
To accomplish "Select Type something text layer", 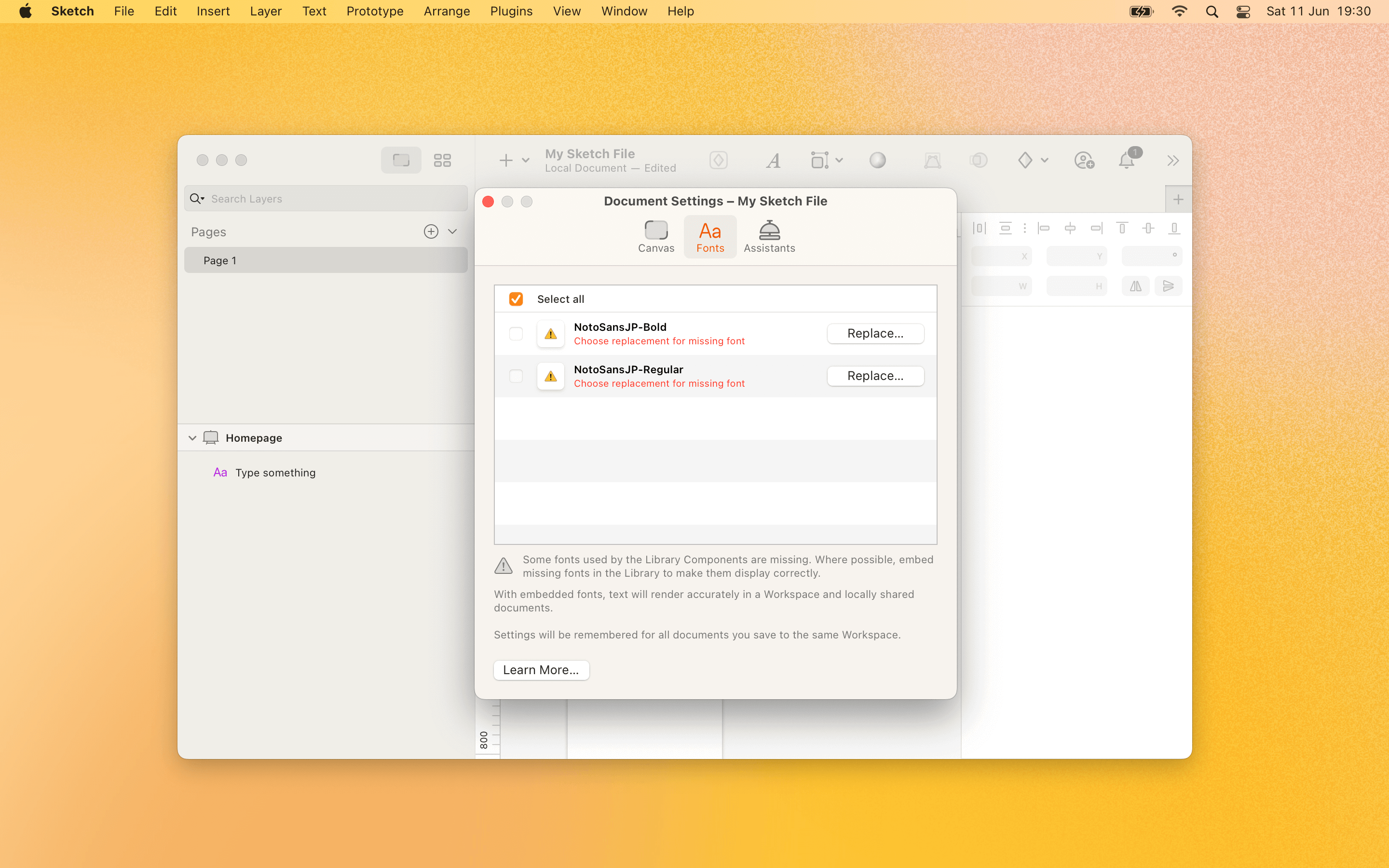I will click(x=275, y=472).
